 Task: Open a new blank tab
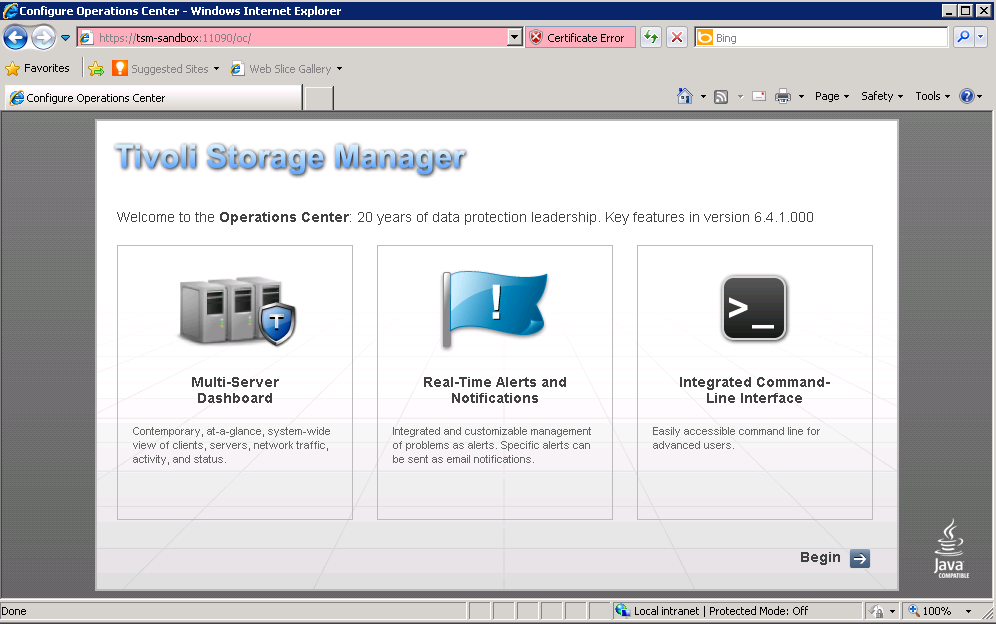pyautogui.click(x=318, y=98)
